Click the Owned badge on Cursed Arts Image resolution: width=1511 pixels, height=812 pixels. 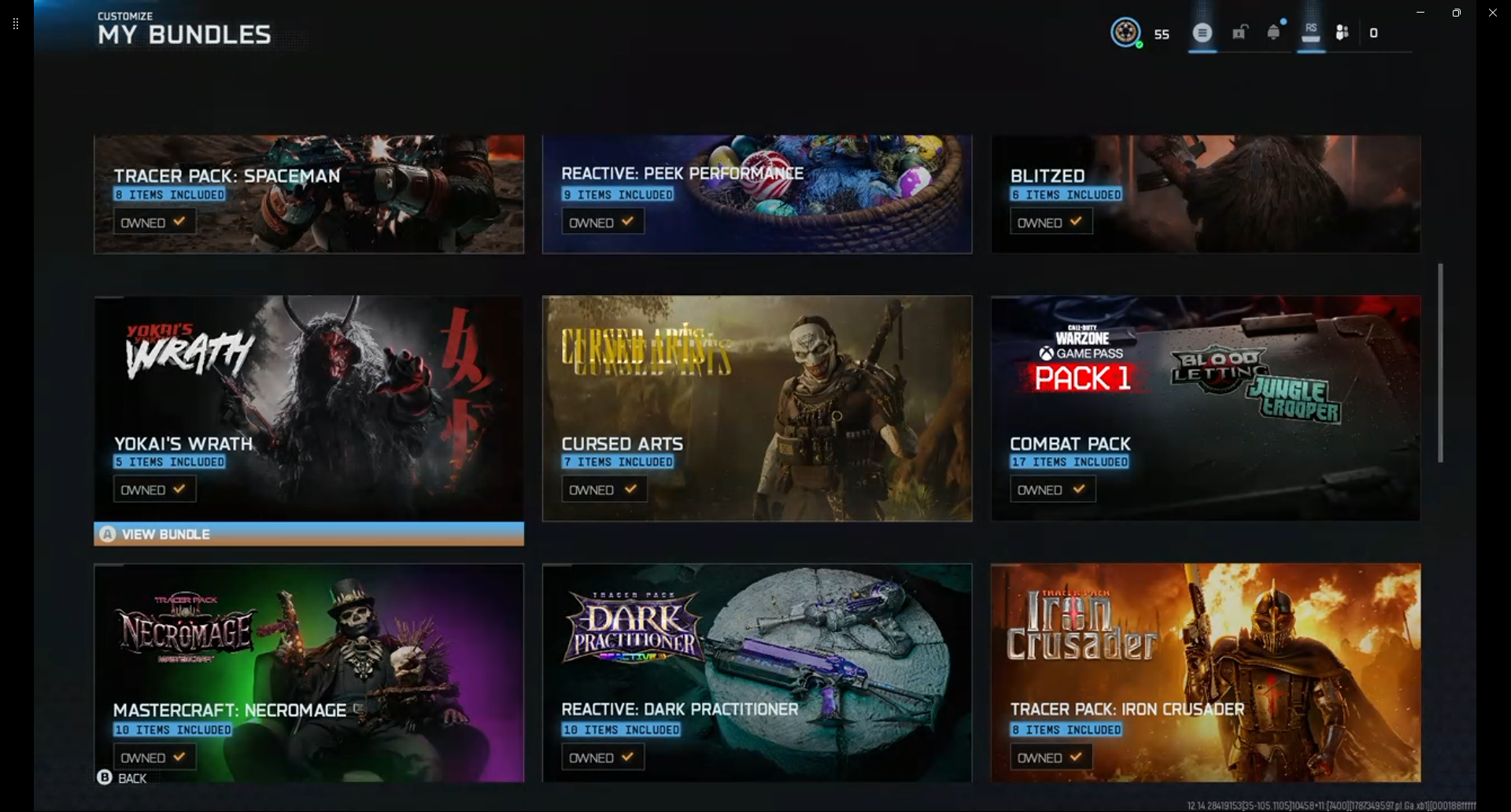[604, 489]
